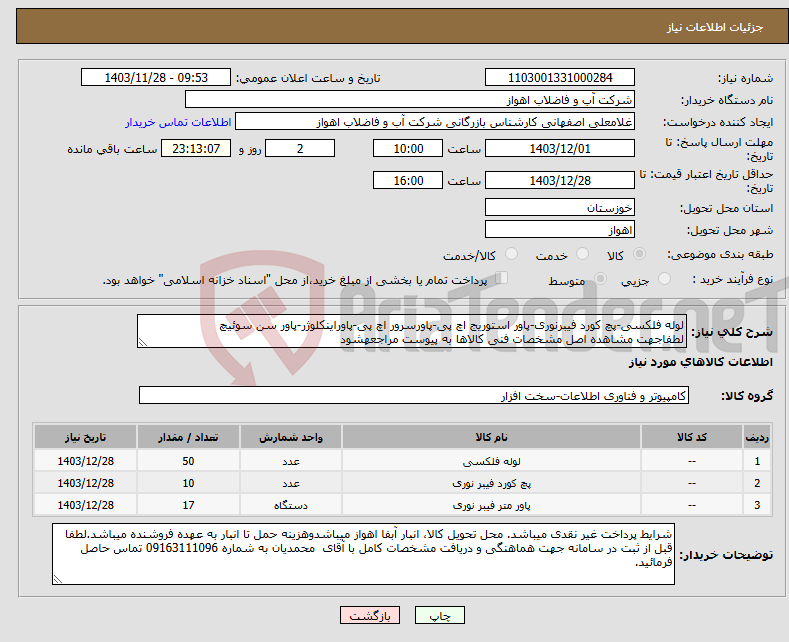The height and width of the screenshot is (642, 789).
Task: Click row number 3 in items table
Action: tap(757, 505)
